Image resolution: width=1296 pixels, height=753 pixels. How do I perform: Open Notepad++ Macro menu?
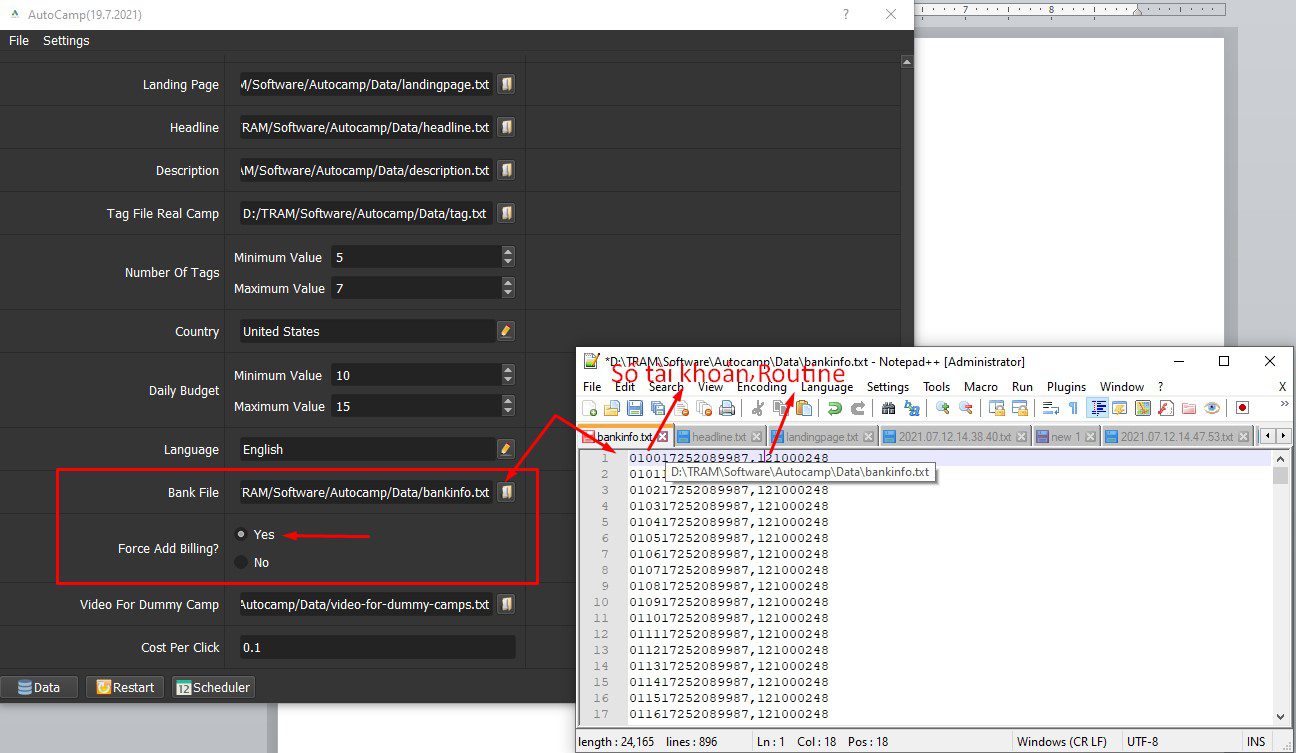981,387
